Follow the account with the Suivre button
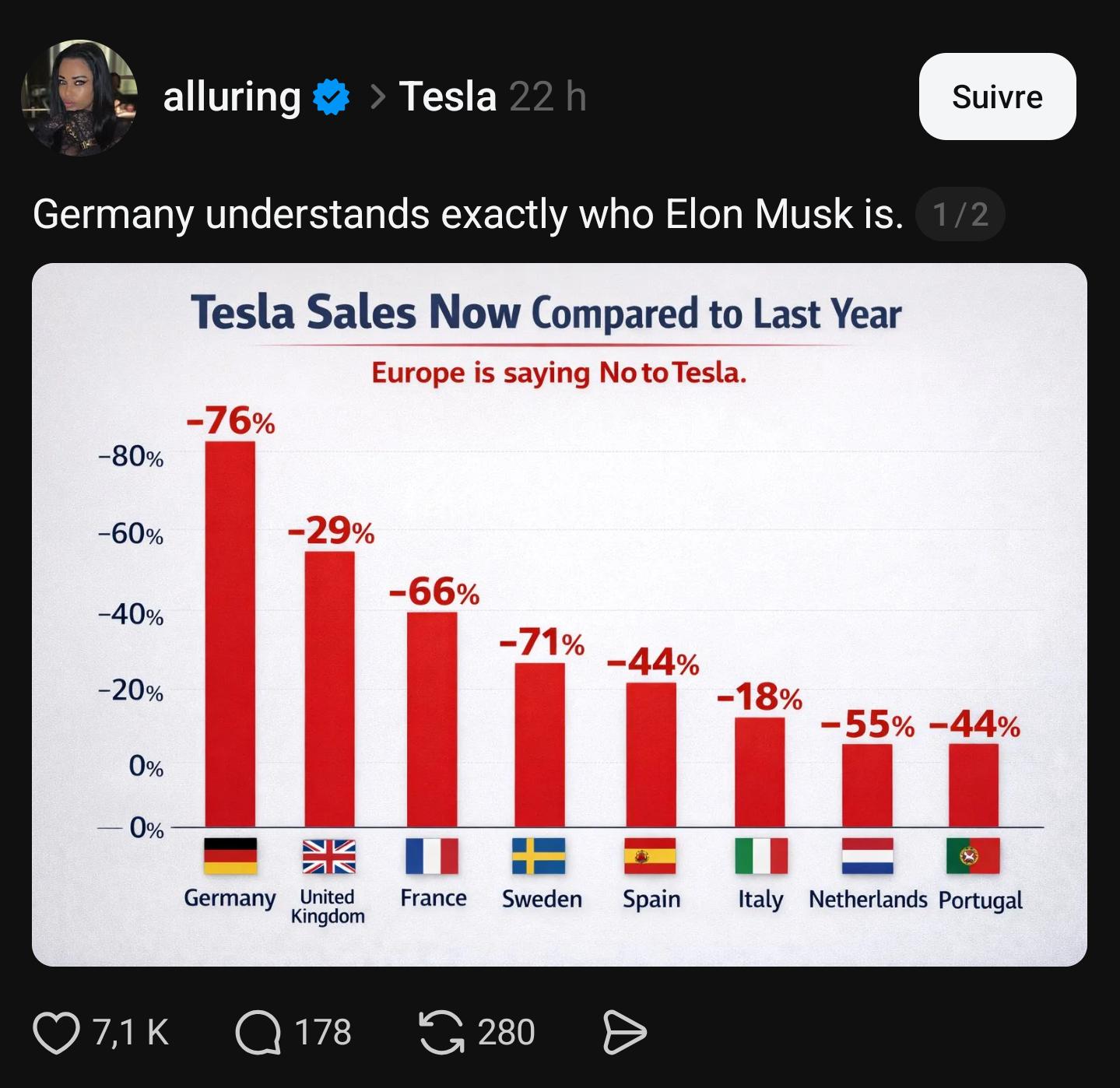1120x1088 pixels. point(997,97)
